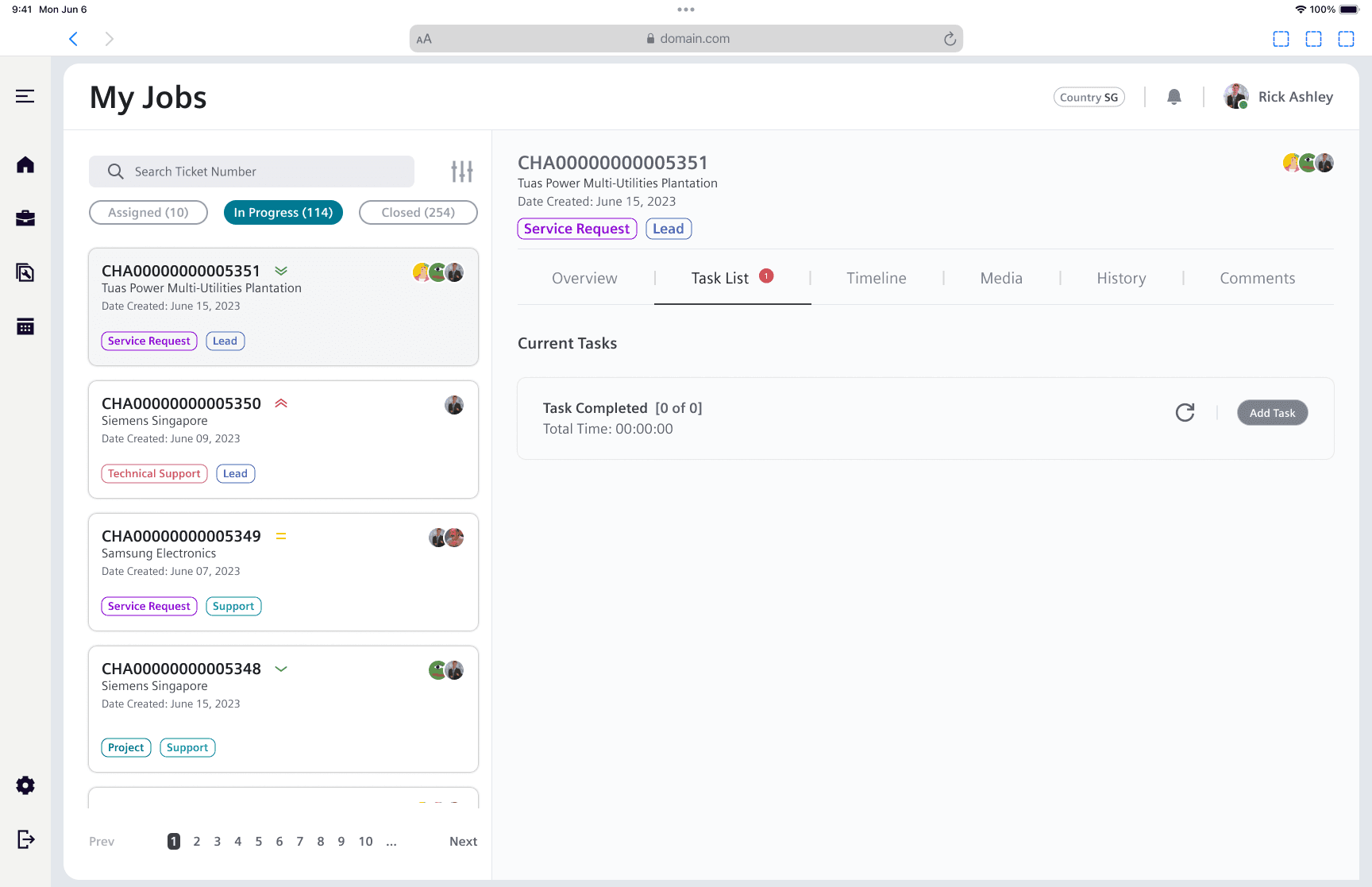Image resolution: width=1372 pixels, height=887 pixels.
Task: Open ticket CHA00000000005348 card
Action: click(x=283, y=708)
